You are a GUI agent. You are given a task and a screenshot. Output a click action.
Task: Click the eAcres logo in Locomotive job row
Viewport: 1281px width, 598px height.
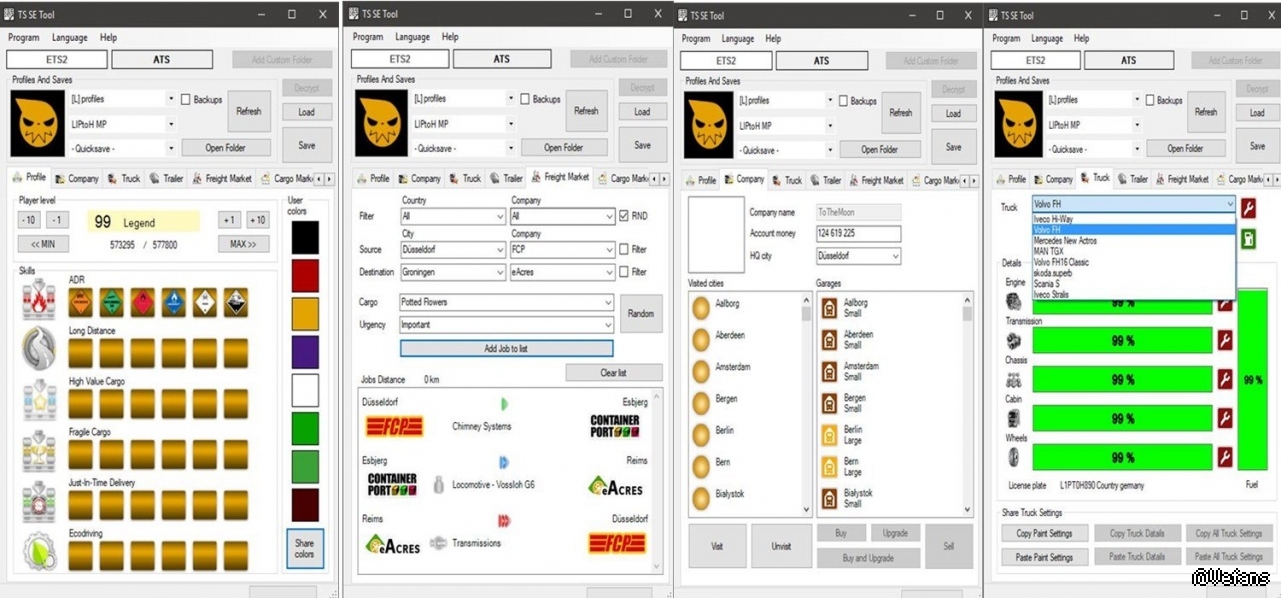coord(615,487)
